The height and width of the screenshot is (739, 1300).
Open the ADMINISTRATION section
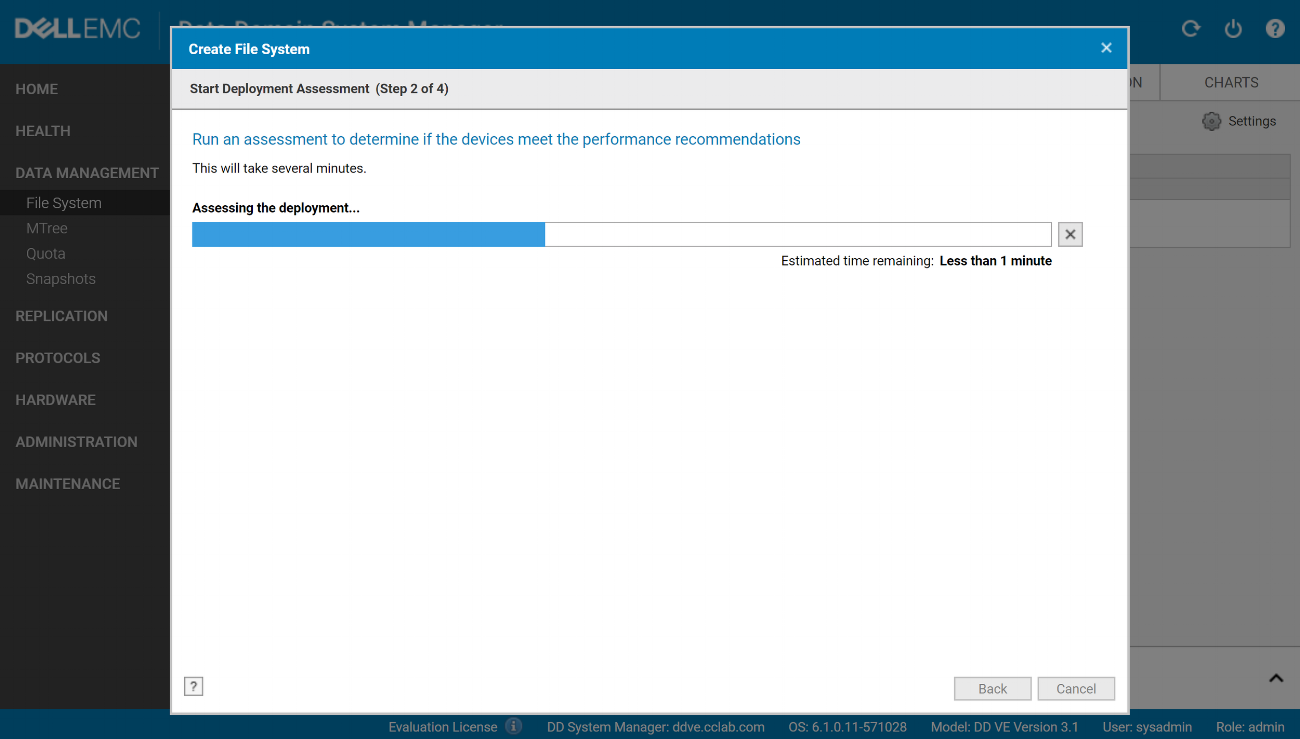coord(77,442)
